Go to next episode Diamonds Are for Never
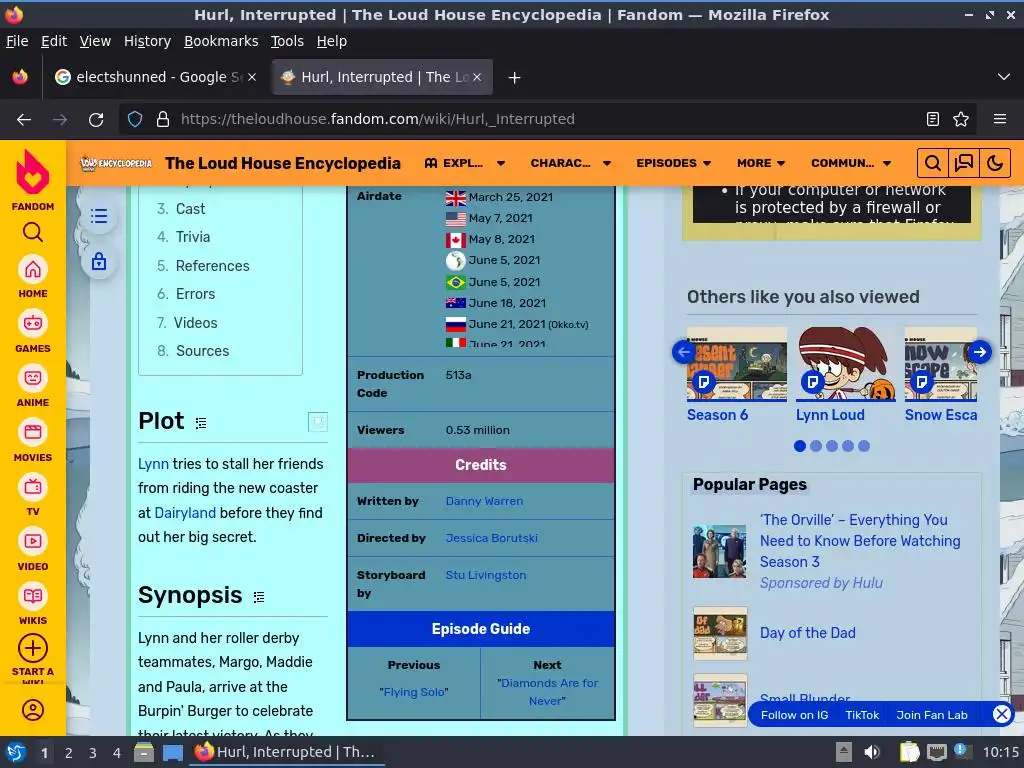This screenshot has width=1024, height=768. [x=547, y=692]
